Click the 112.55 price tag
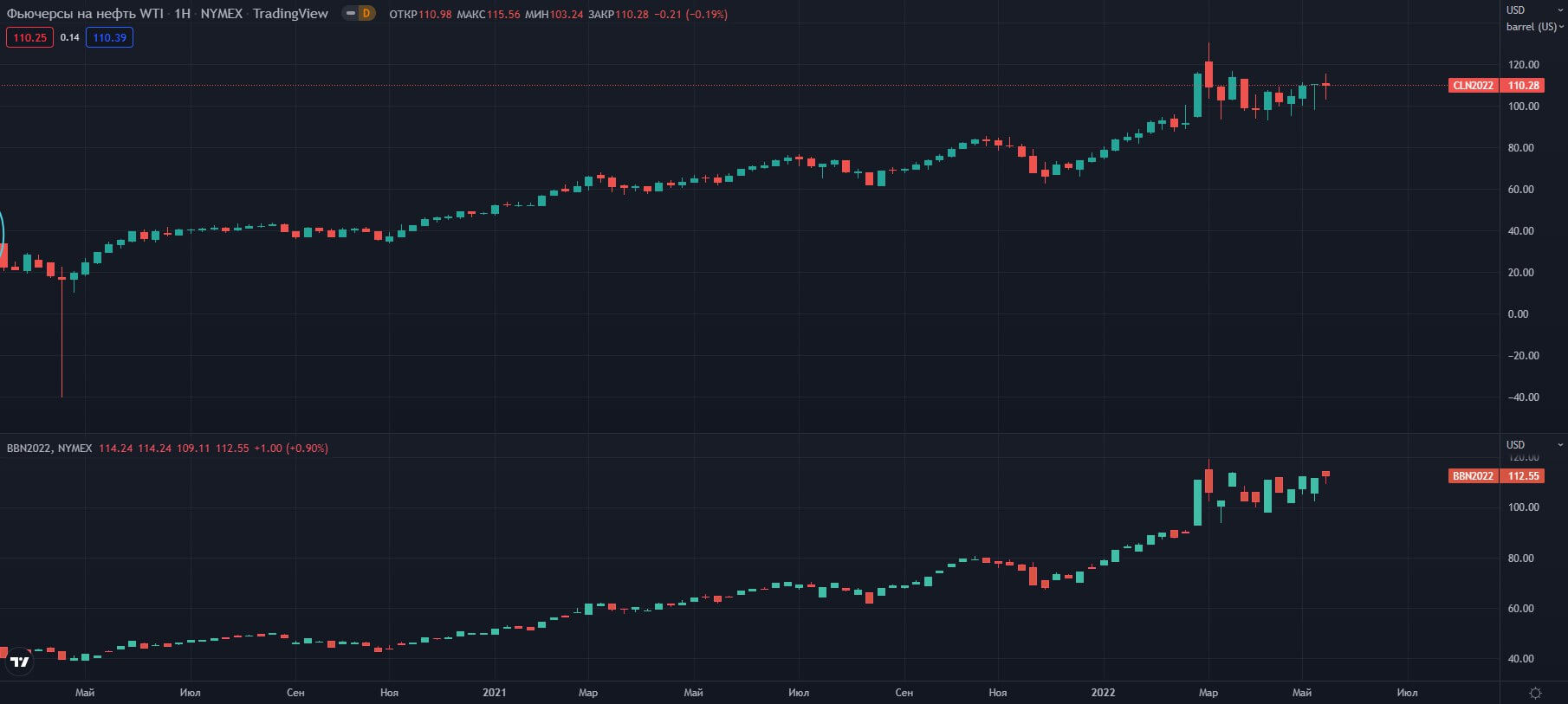Screen dimensions: 1568x704 pos(1523,476)
